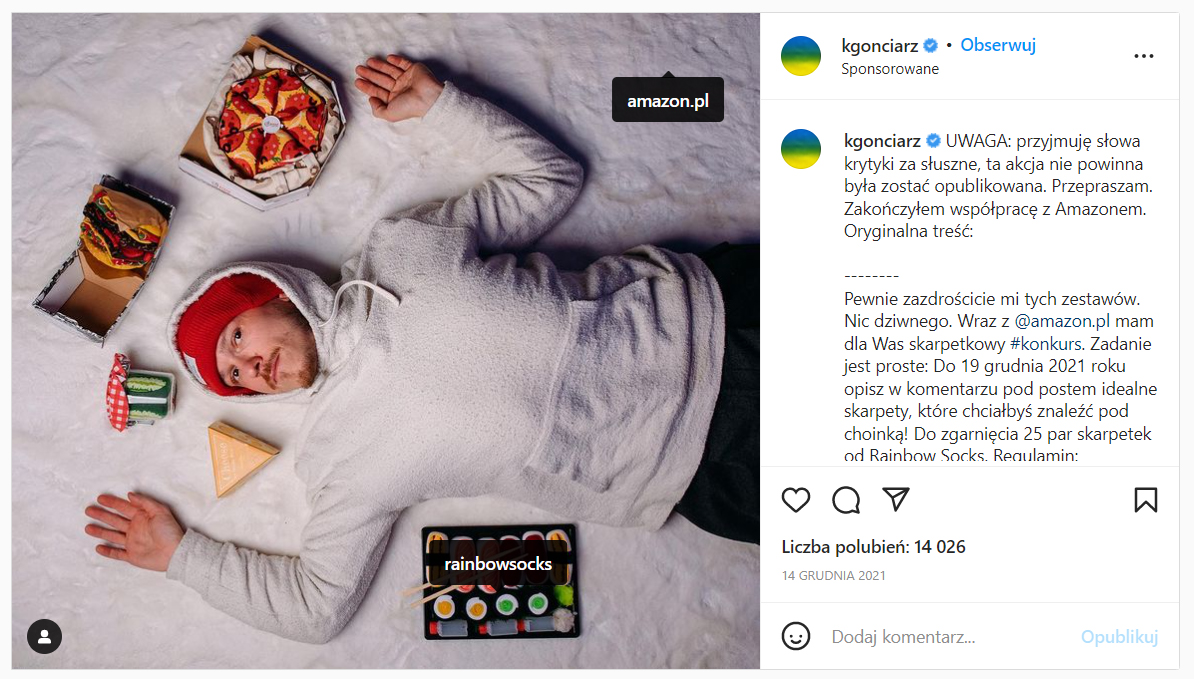Open emoji picker smiley icon

coord(796,636)
